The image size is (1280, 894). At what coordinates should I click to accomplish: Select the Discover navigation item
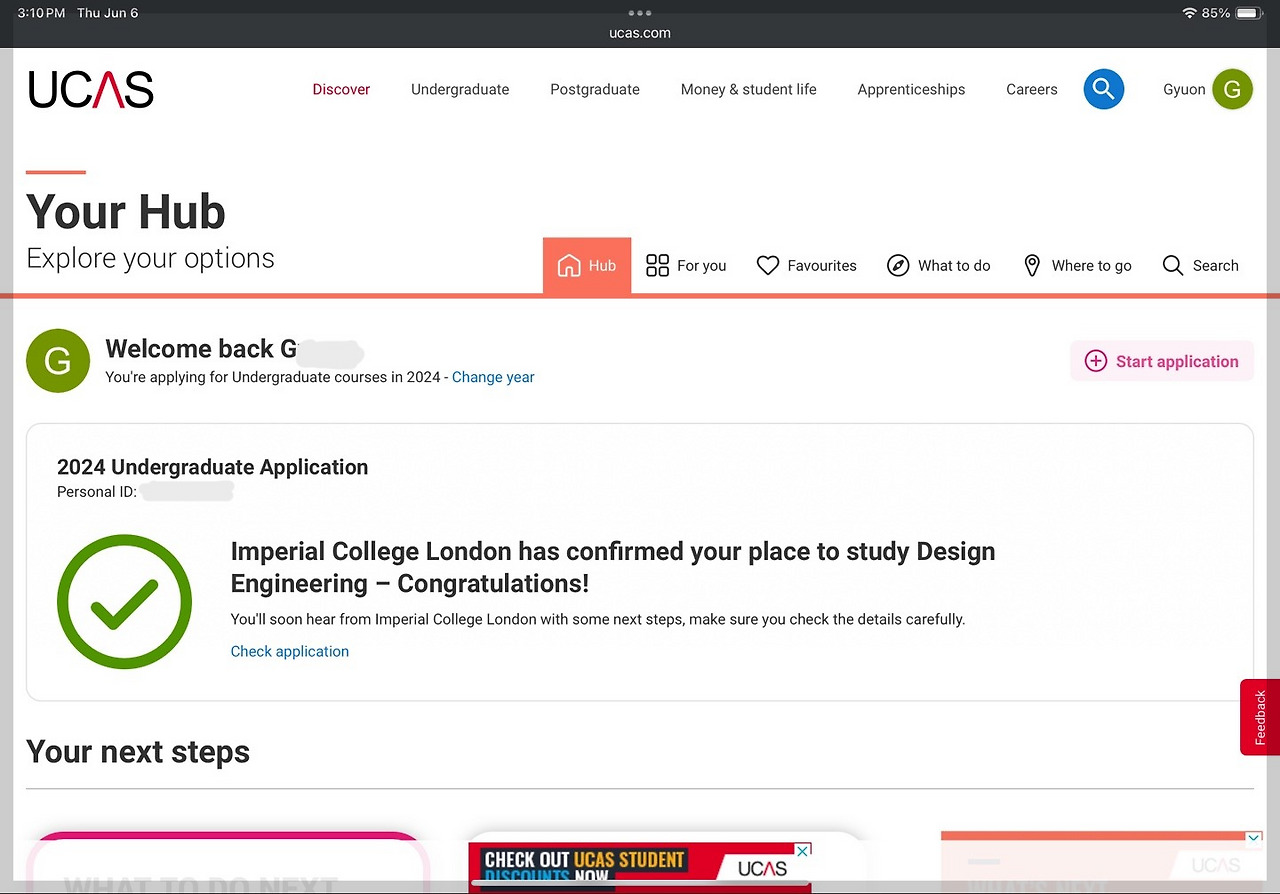coord(341,89)
